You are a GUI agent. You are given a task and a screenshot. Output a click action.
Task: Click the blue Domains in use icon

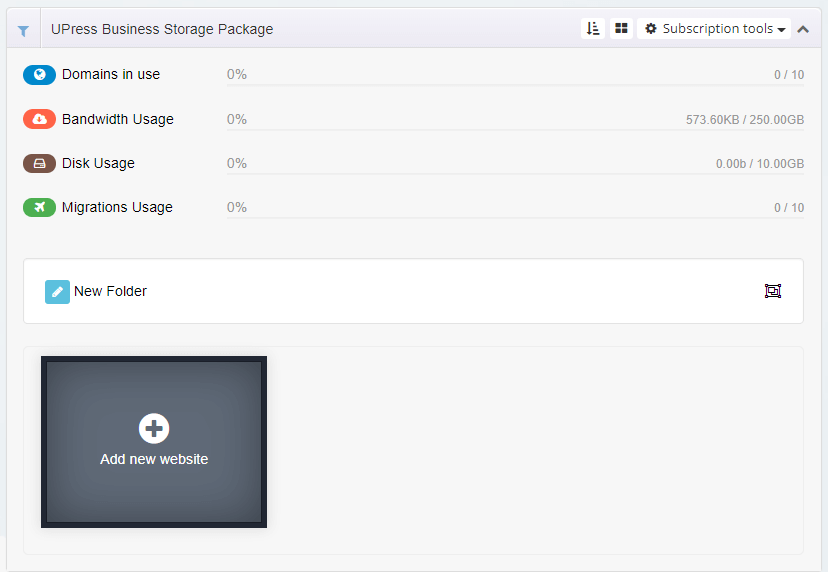tap(39, 74)
